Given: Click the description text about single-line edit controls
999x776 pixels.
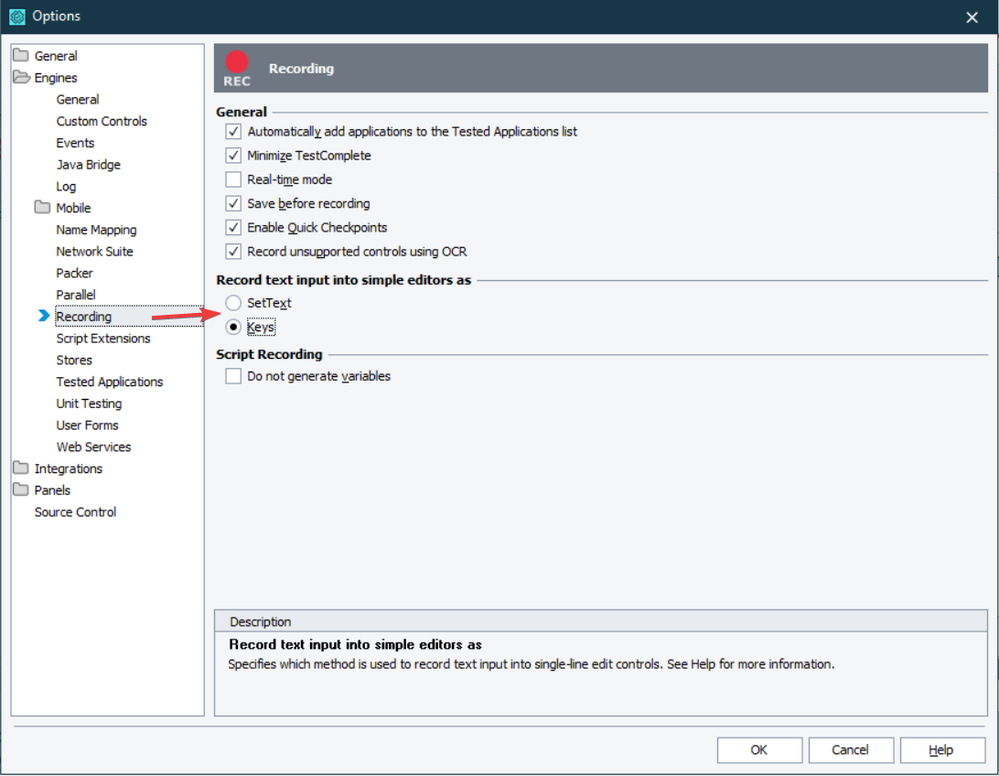Looking at the screenshot, I should 531,664.
